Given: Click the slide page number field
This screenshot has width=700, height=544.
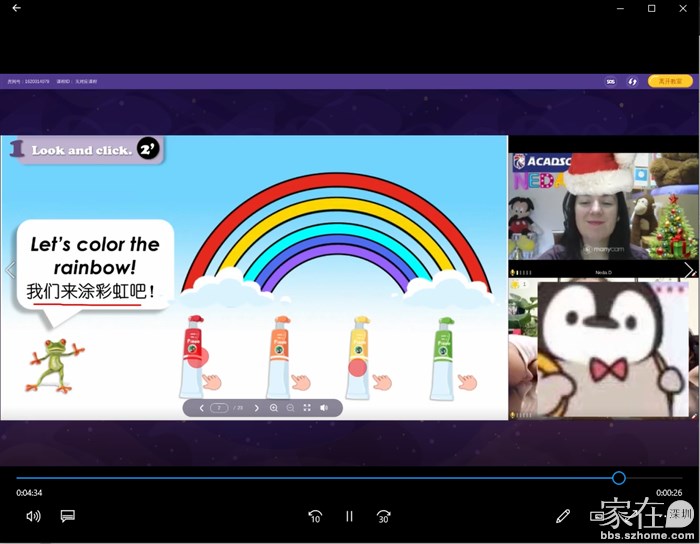Looking at the screenshot, I should point(220,408).
